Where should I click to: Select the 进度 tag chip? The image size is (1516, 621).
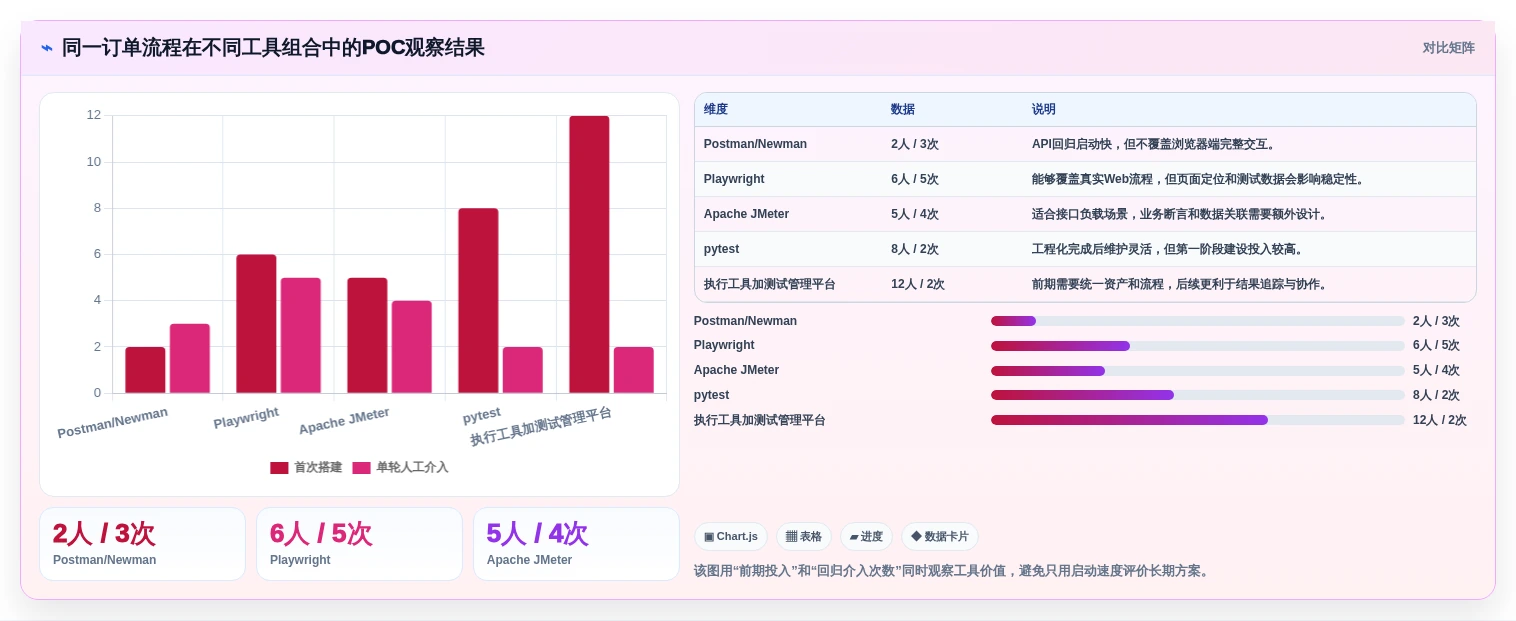[866, 536]
